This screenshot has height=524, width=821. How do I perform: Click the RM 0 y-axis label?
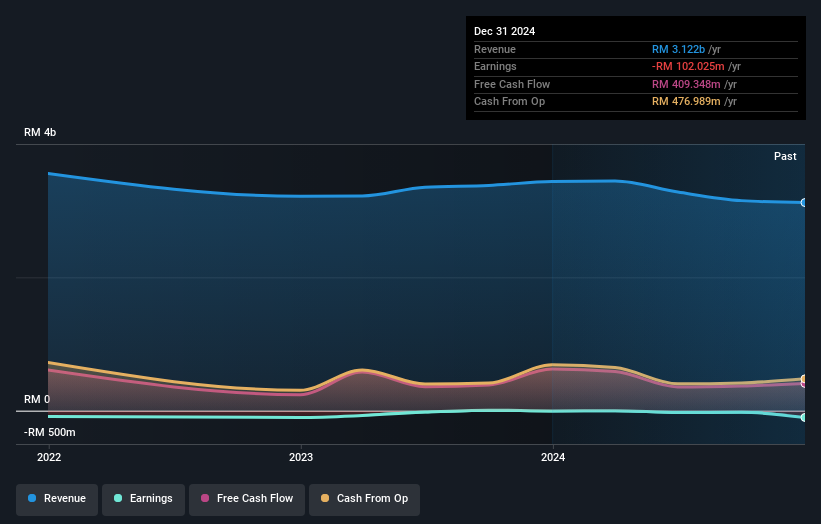pyautogui.click(x=37, y=399)
